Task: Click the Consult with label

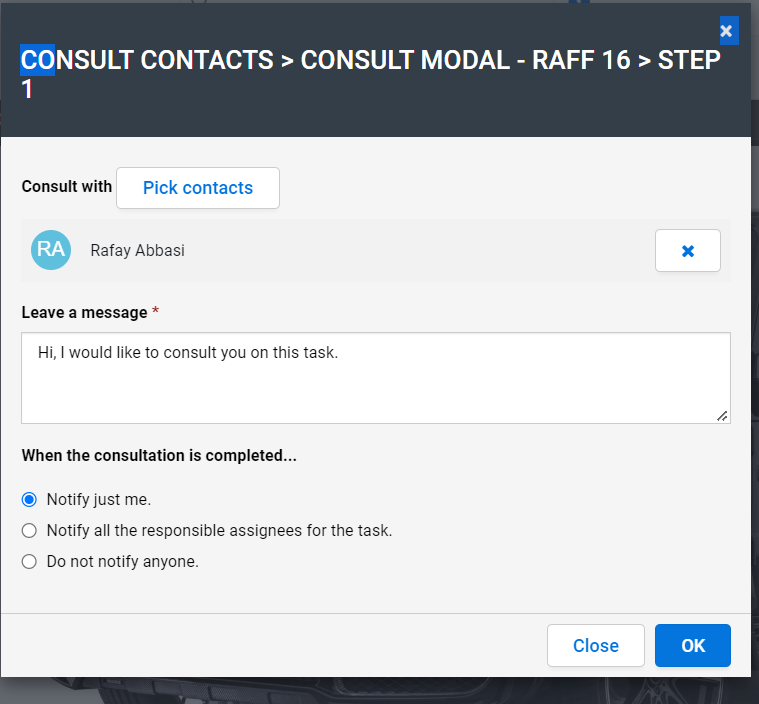Action: 67,186
